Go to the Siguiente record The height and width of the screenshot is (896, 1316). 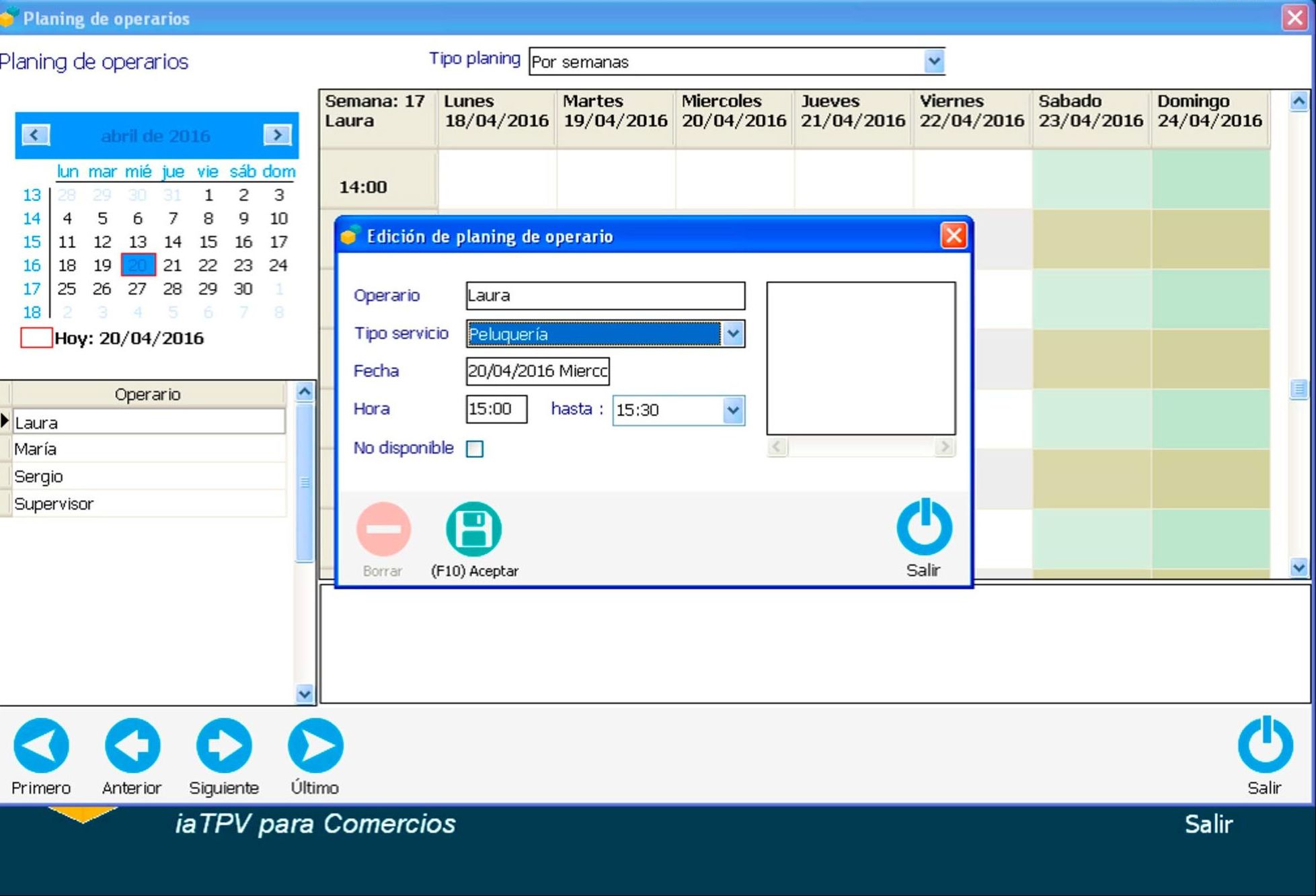[x=224, y=745]
